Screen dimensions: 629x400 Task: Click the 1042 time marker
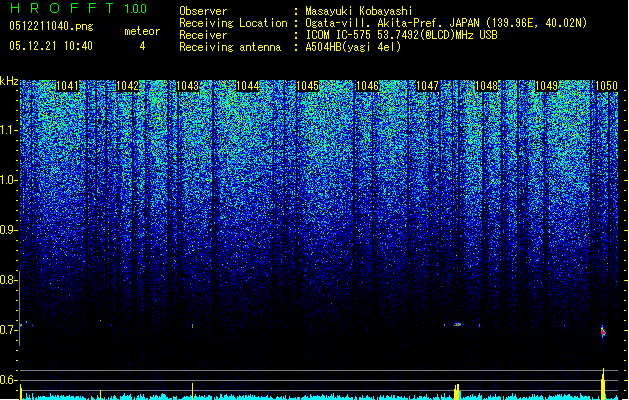(x=127, y=86)
